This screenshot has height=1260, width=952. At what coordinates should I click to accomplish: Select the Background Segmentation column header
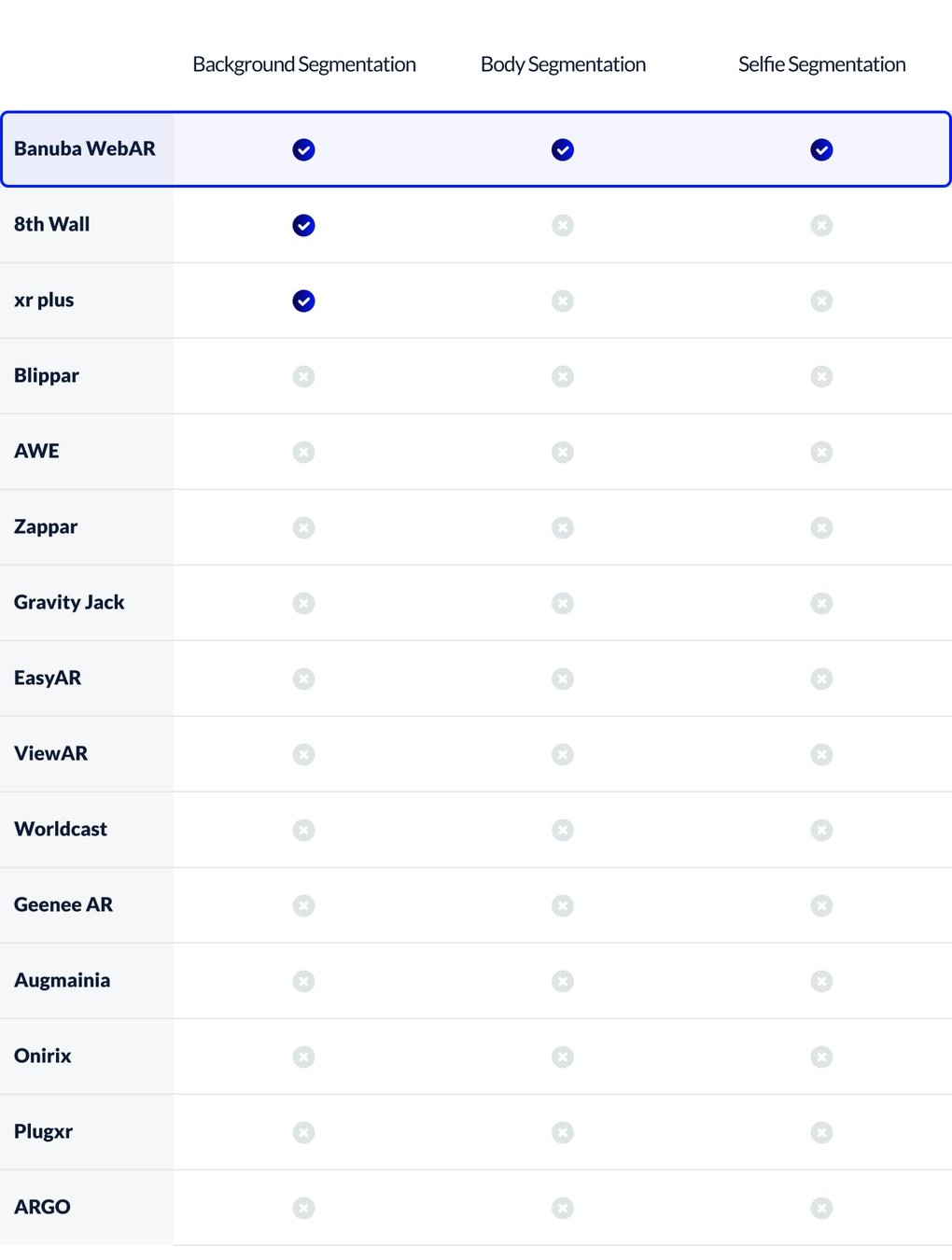304,64
